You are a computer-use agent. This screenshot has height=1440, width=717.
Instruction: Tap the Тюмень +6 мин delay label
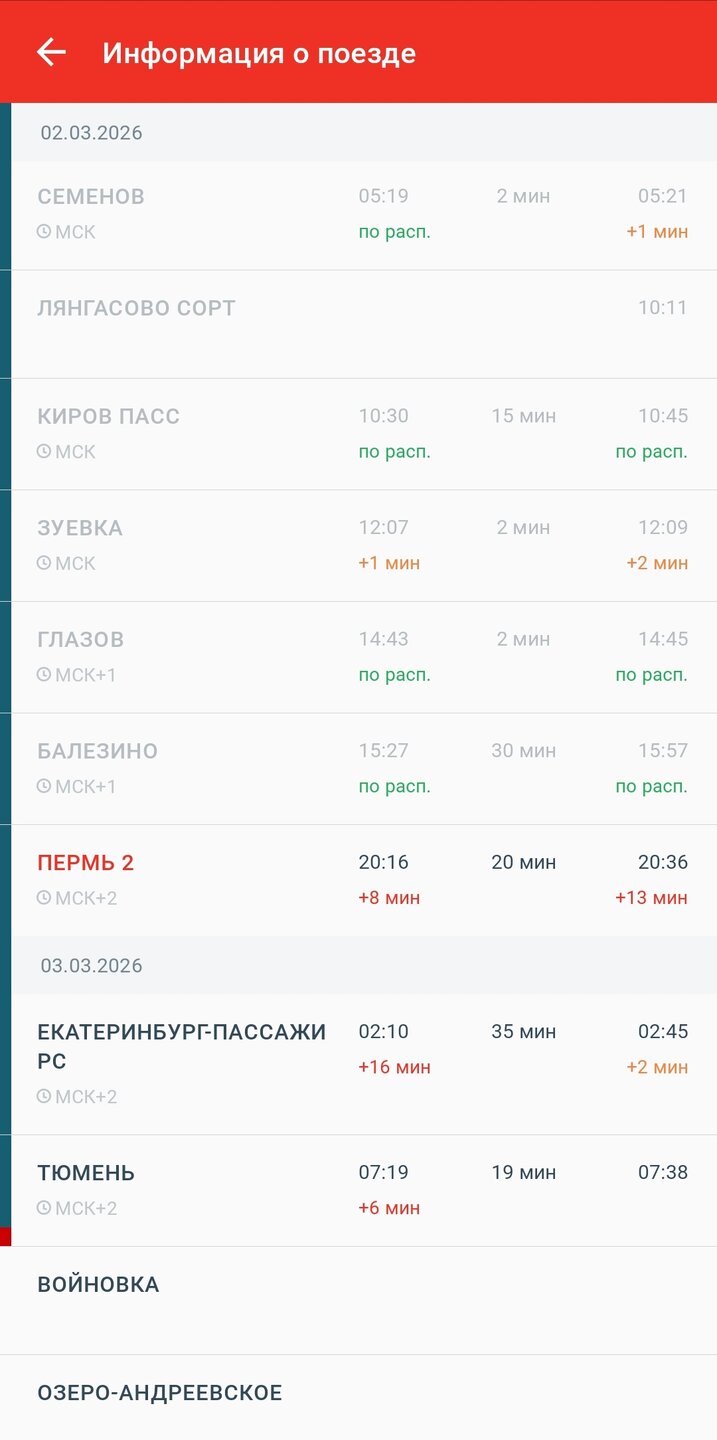coord(389,1208)
